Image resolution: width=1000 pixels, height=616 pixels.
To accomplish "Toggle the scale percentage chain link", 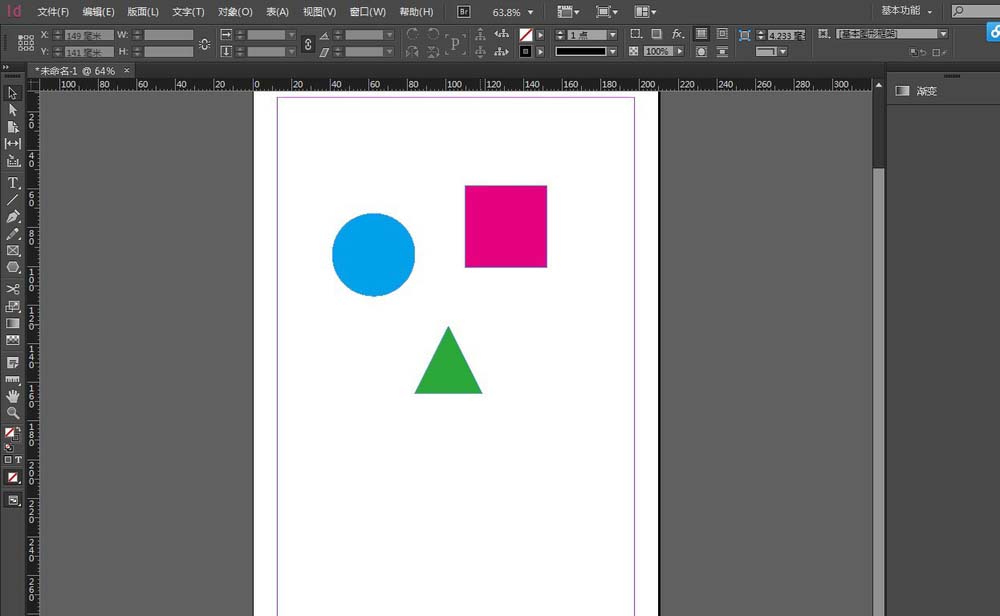I will (307, 43).
